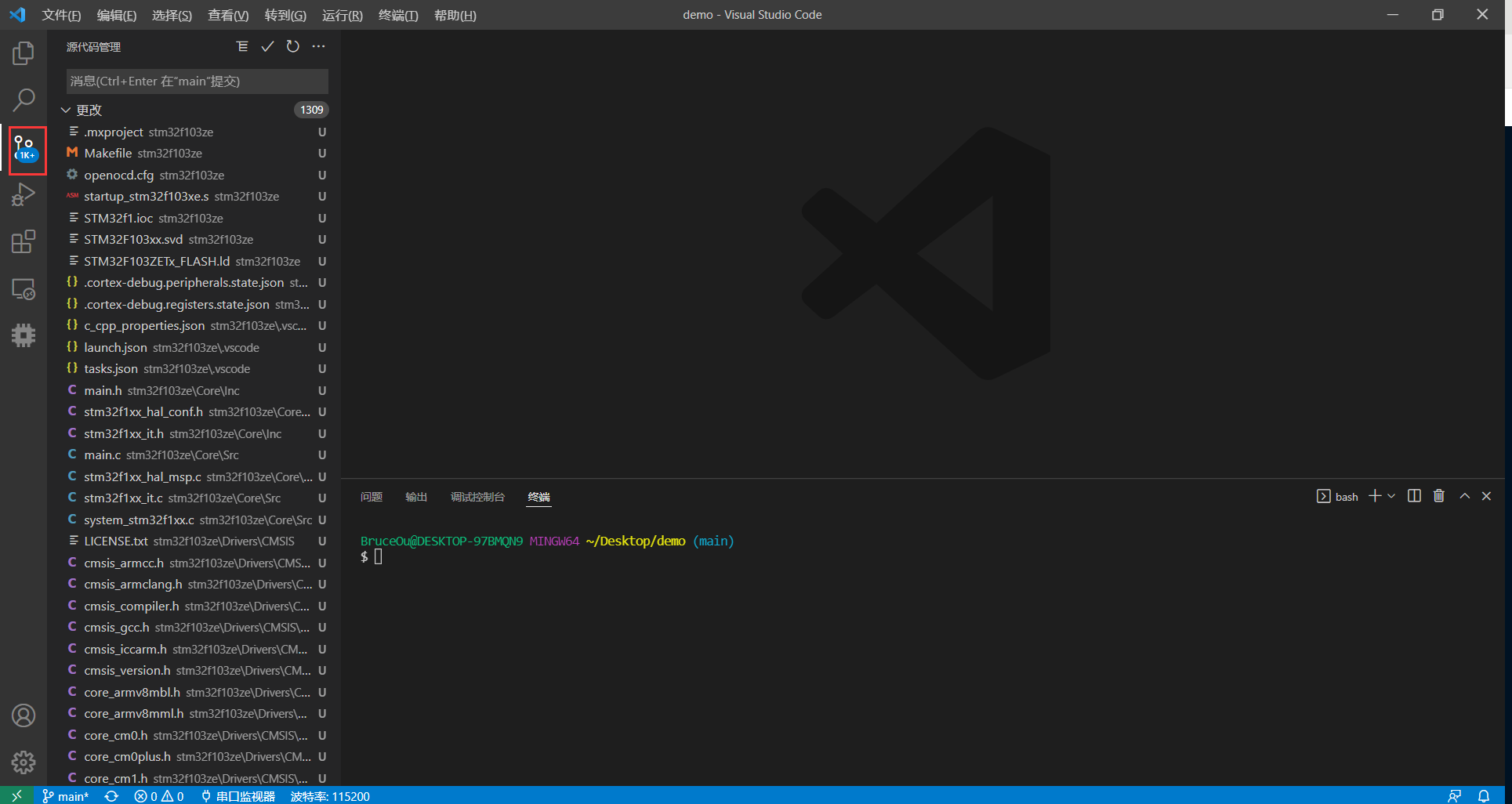
Task: Open the 选择(S) menu
Action: [x=172, y=15]
